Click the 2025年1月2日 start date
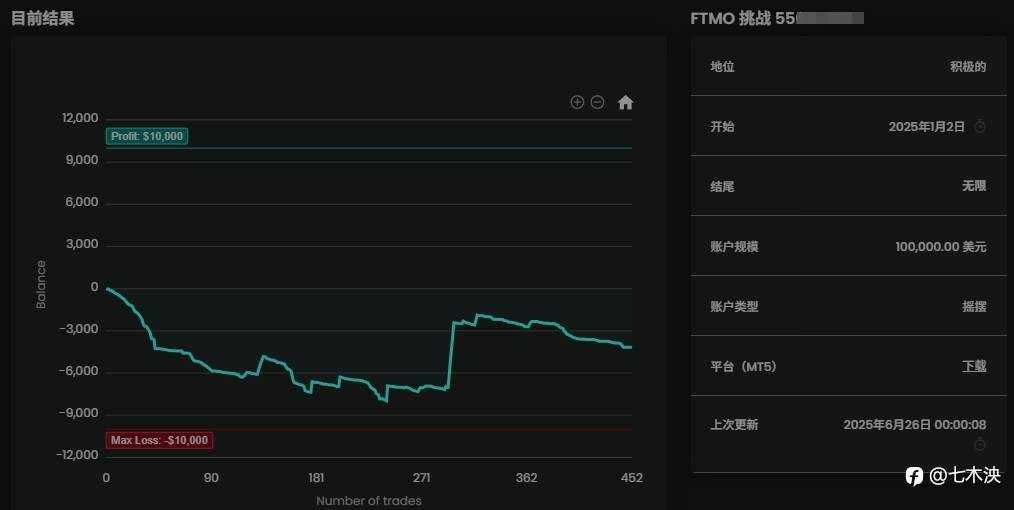This screenshot has width=1014, height=510. click(x=927, y=126)
